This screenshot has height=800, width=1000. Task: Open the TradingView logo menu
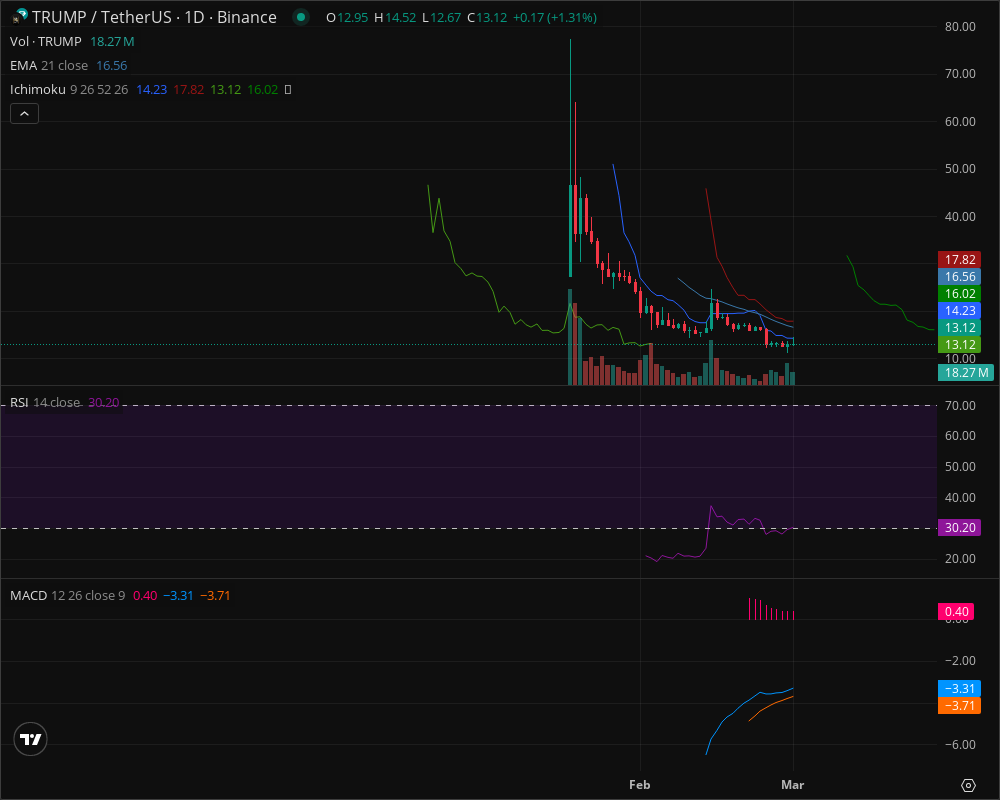(x=30, y=739)
